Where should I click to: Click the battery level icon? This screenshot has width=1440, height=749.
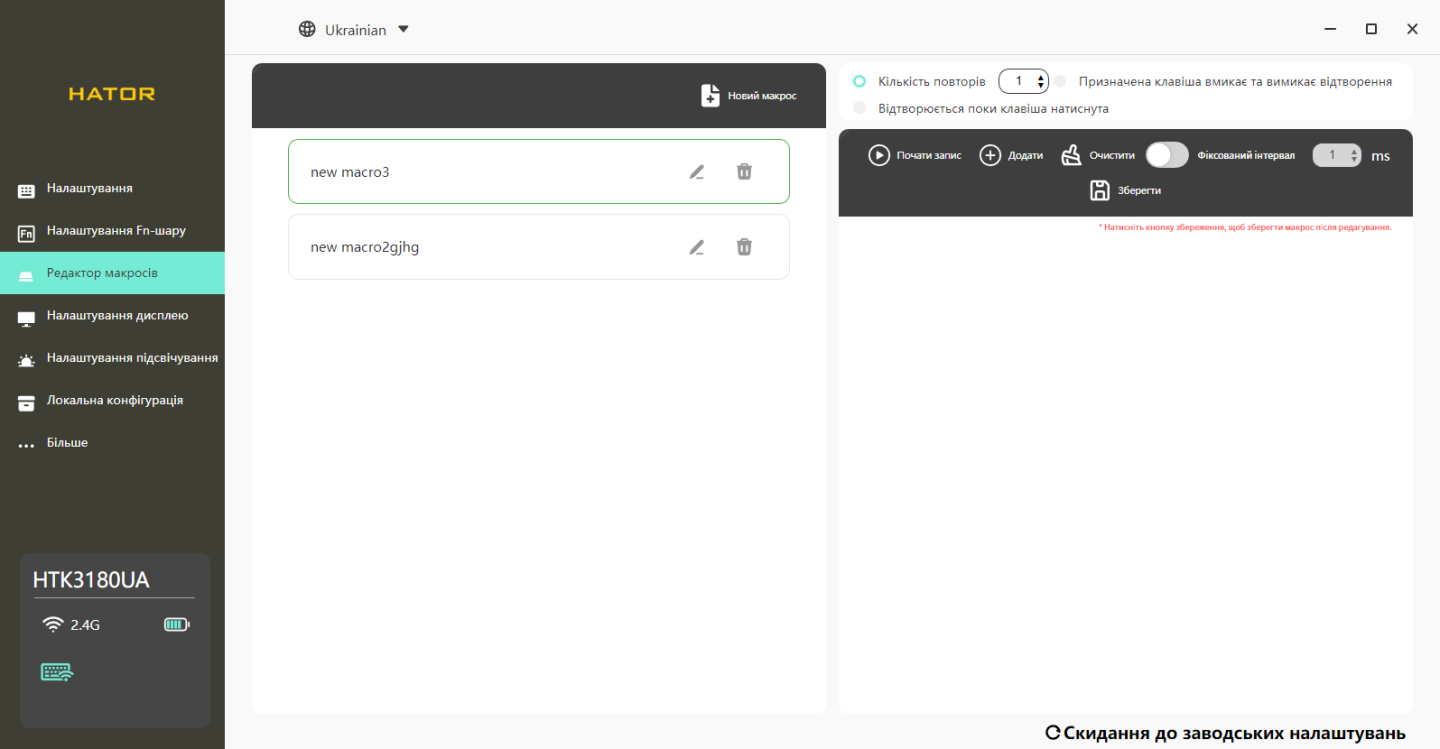[177, 625]
